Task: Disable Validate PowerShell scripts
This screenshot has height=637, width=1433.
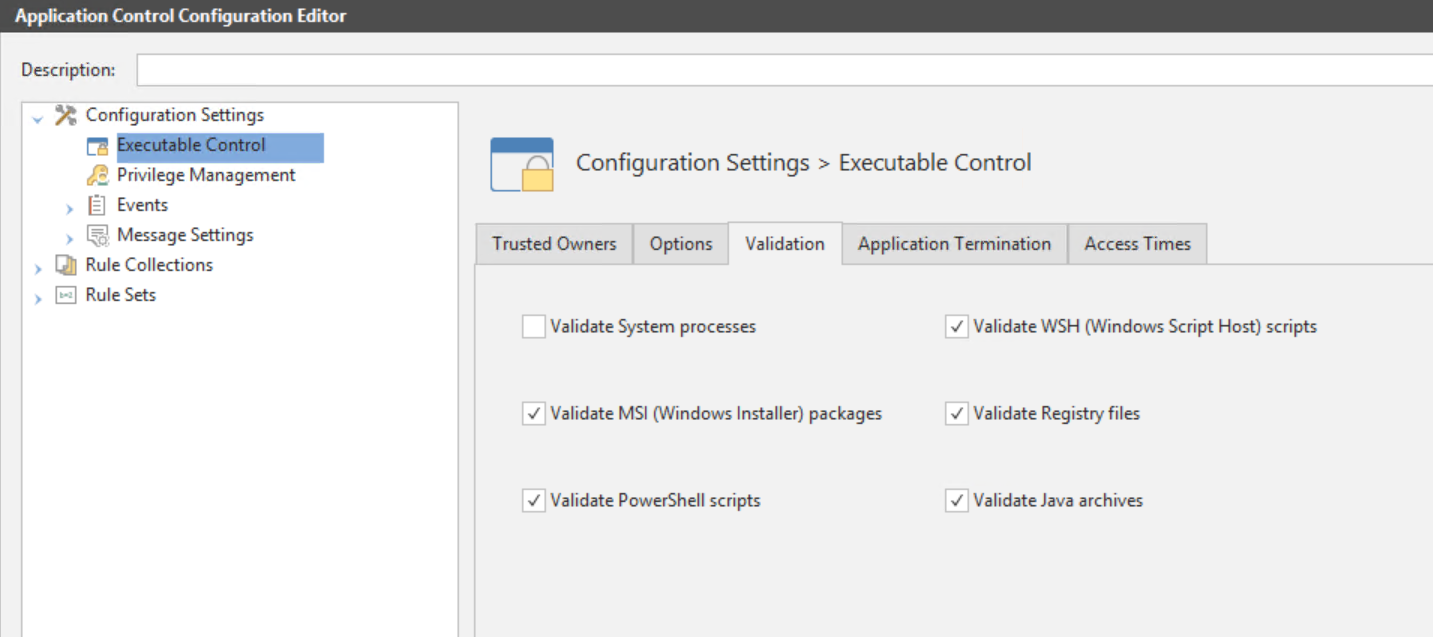Action: point(533,500)
